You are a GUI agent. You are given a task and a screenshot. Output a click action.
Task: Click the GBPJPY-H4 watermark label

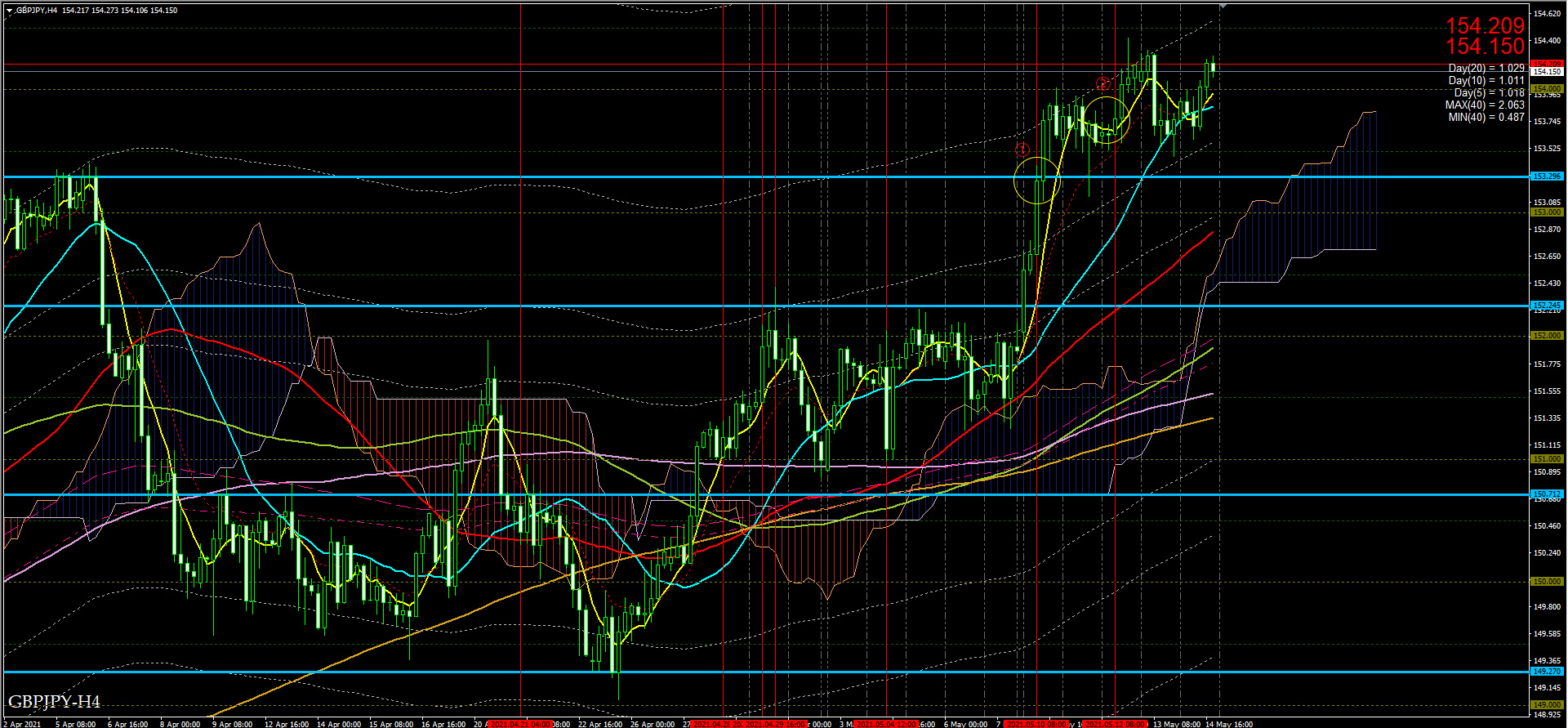coord(54,702)
